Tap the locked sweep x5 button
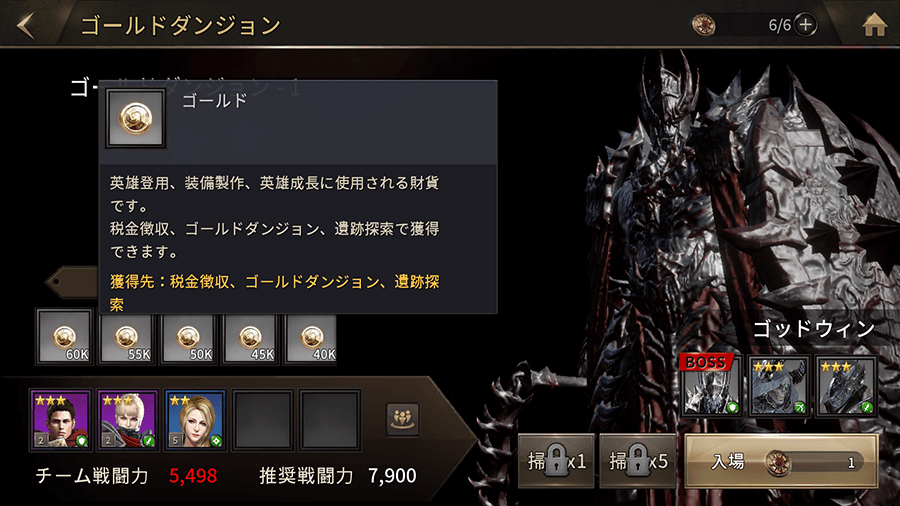 click(638, 461)
